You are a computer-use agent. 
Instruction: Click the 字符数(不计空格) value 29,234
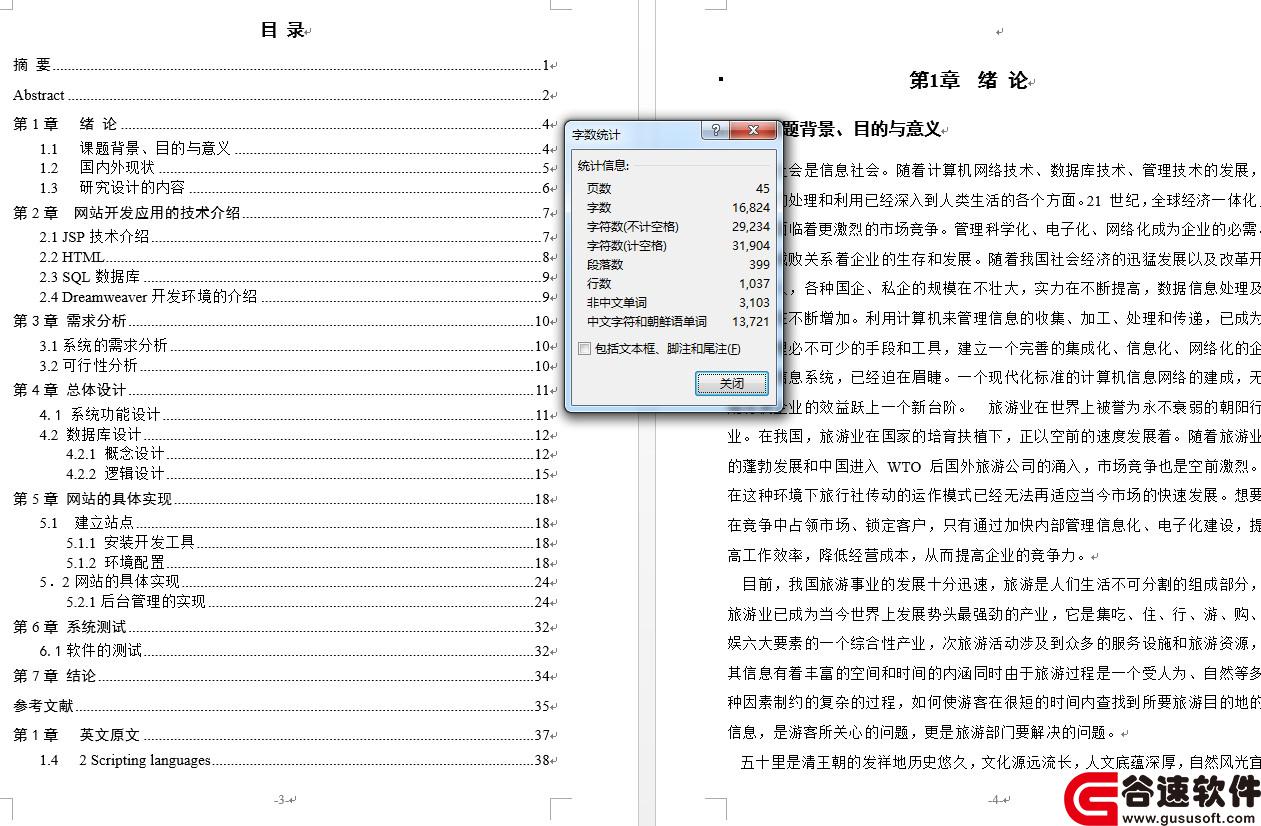tap(751, 226)
